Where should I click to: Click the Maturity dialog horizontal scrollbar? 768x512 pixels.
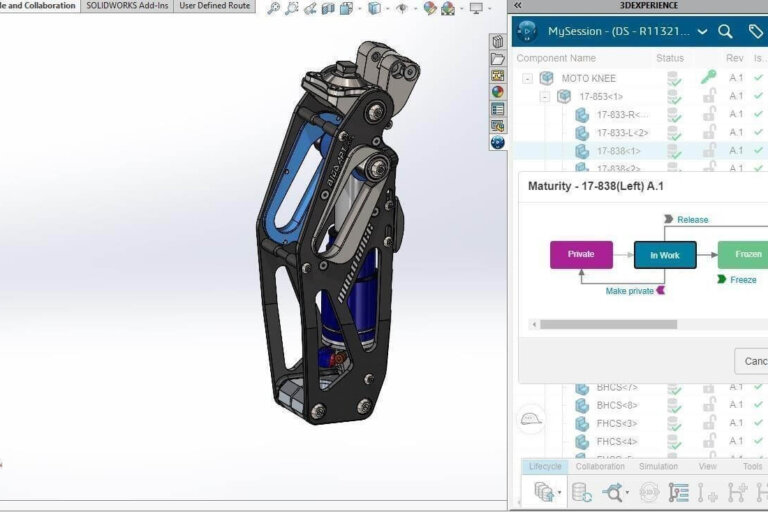608,324
